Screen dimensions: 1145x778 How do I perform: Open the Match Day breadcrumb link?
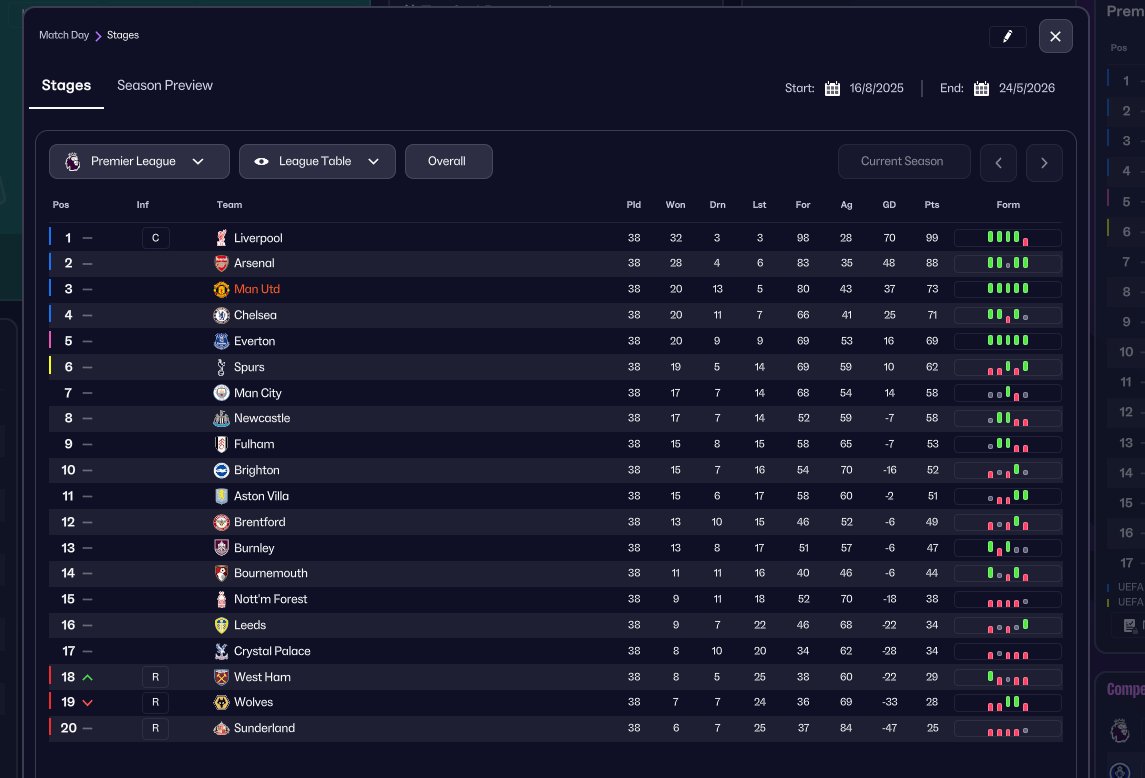[x=64, y=35]
